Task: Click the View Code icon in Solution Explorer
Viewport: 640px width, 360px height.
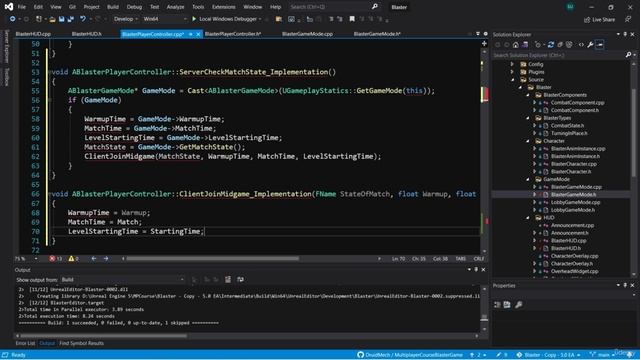Action: pyautogui.click(x=581, y=45)
